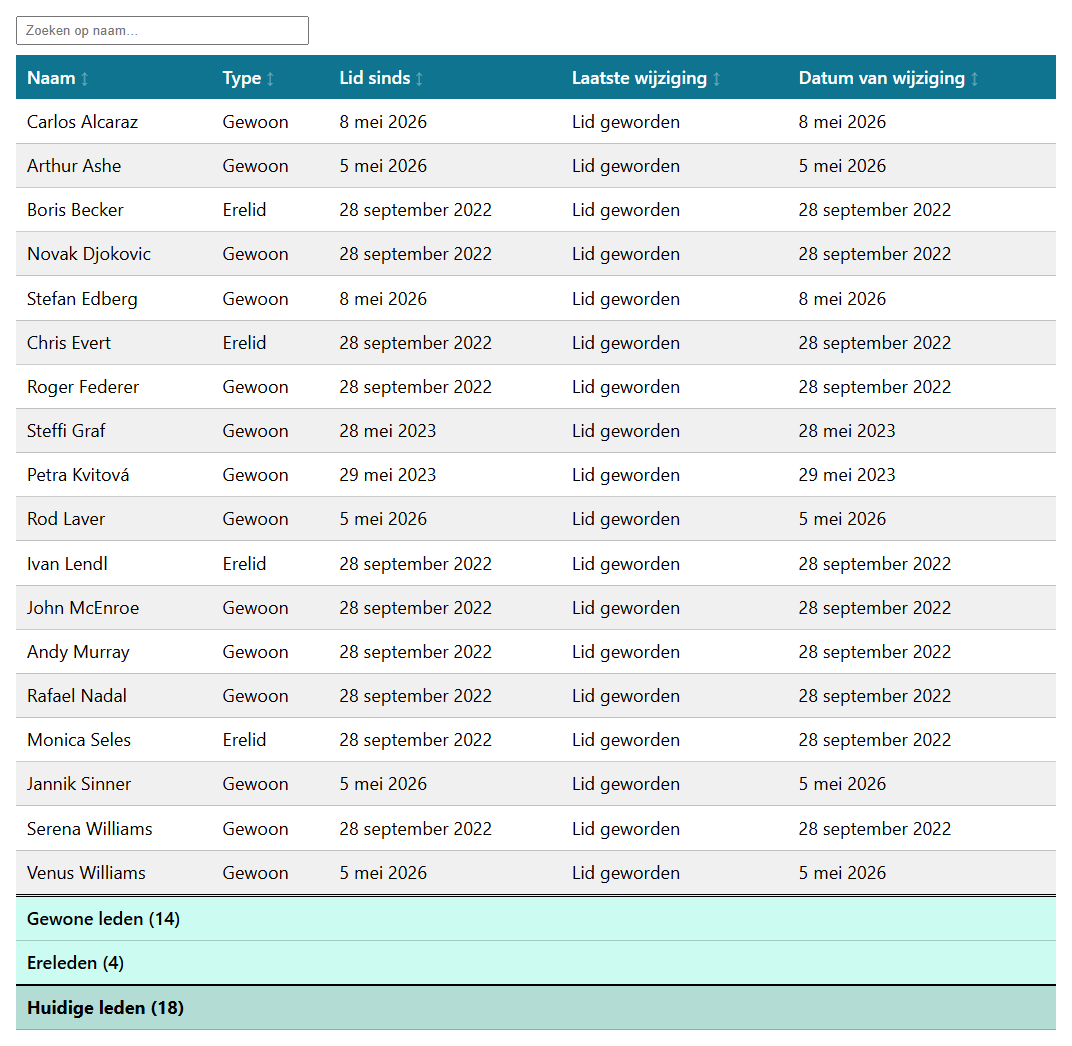Viewport: 1072px width, 1046px height.
Task: Click the Naam column header text
Action: tap(51, 78)
